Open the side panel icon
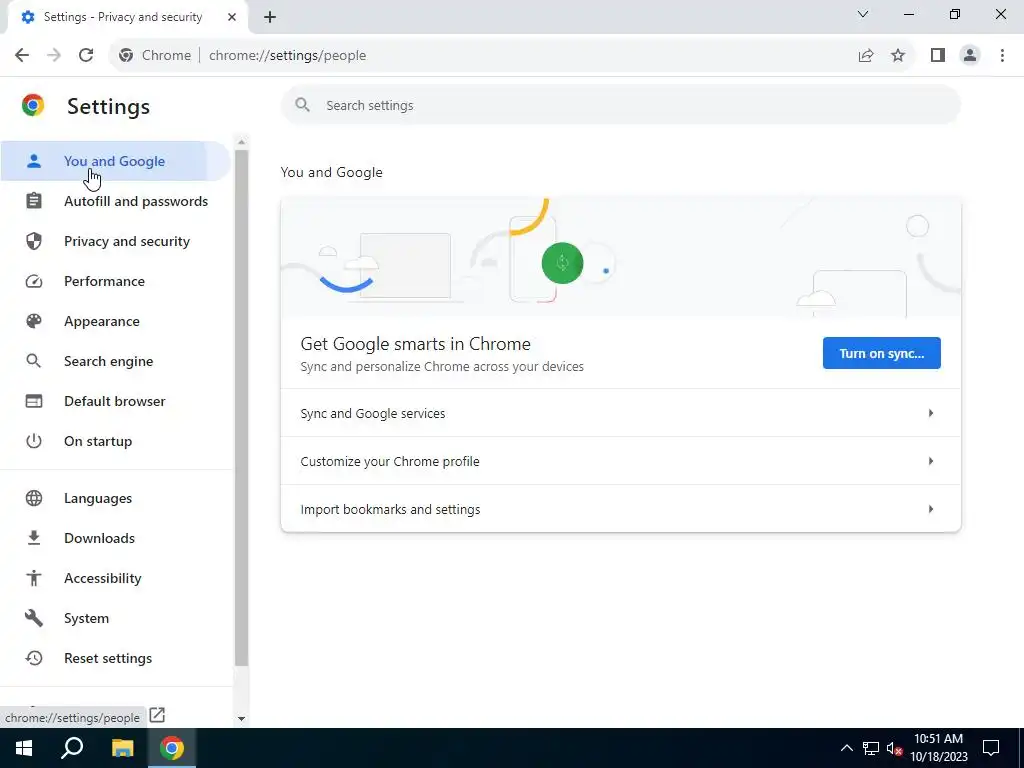Image resolution: width=1024 pixels, height=768 pixels. 938,56
